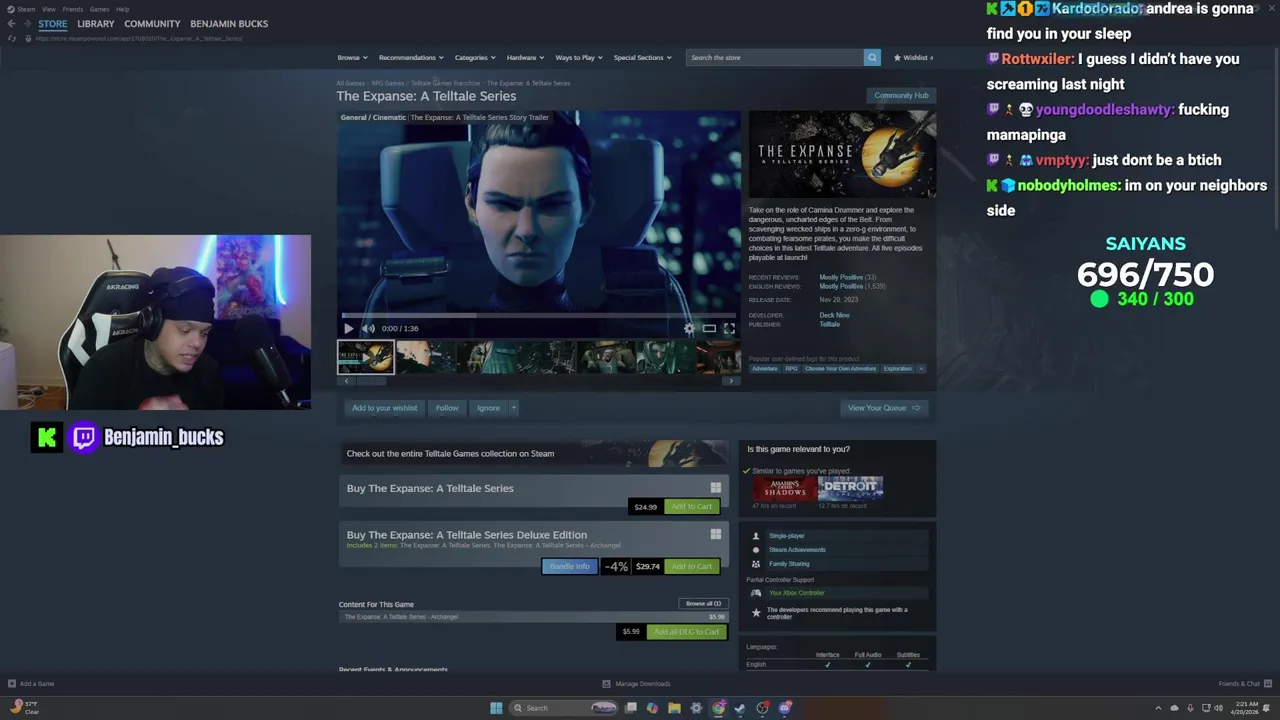Click Add all DLC to Cart
Viewport: 1280px width, 720px height.
pyautogui.click(x=686, y=632)
